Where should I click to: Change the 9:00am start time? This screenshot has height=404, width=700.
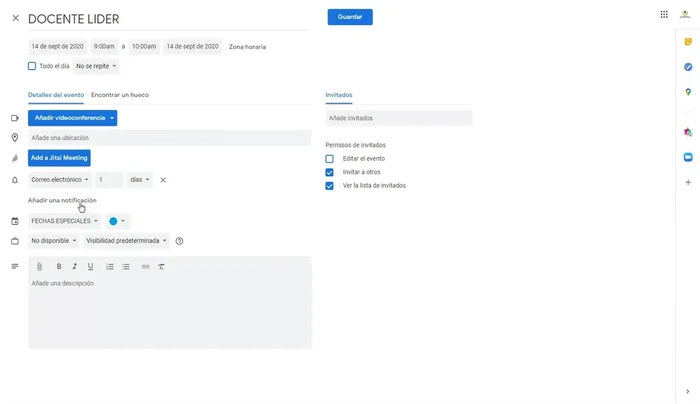click(104, 46)
